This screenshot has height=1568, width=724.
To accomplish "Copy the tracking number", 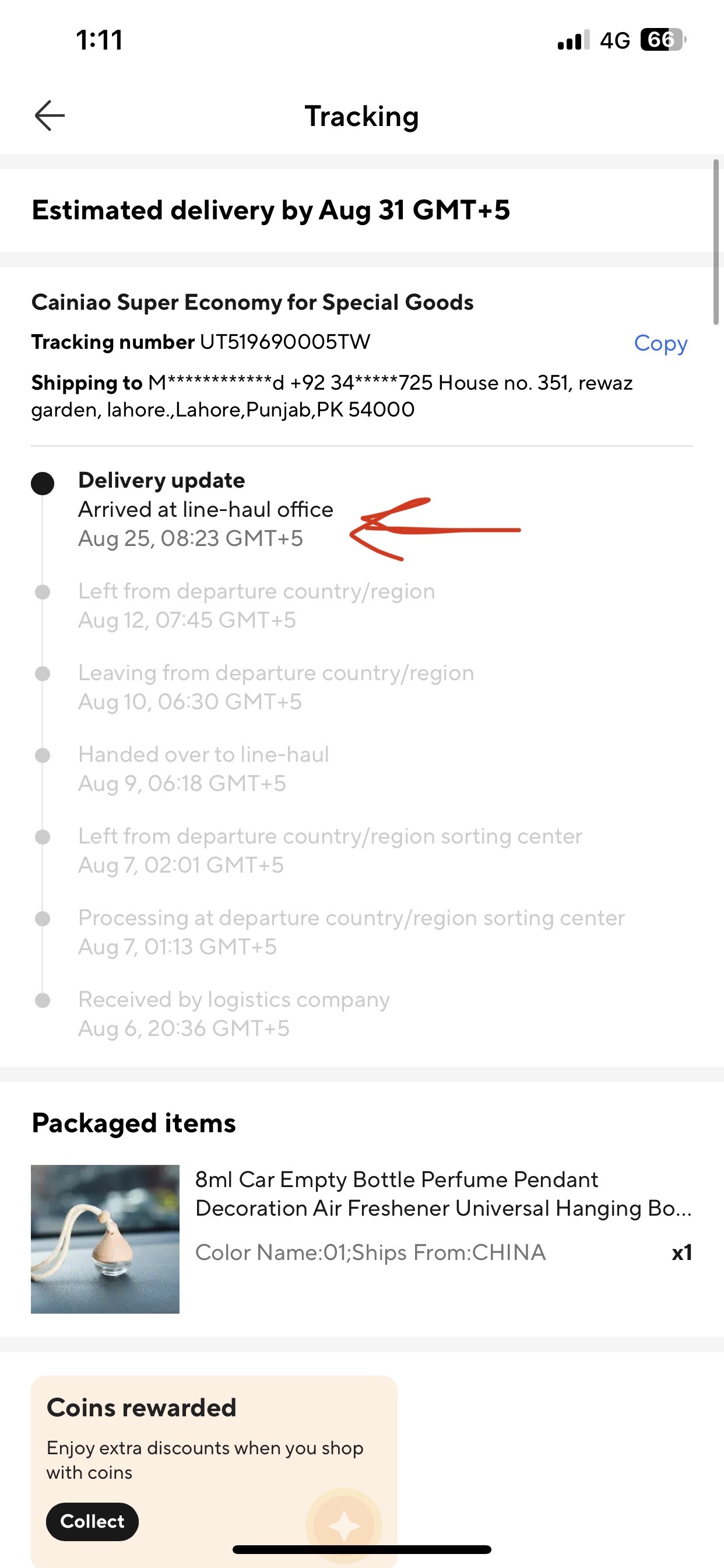I will click(x=660, y=344).
